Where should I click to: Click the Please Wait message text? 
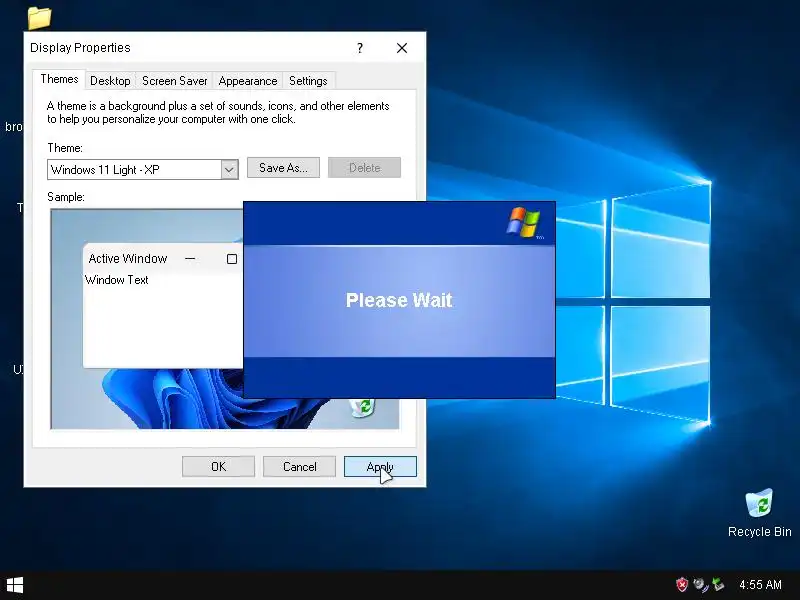(x=399, y=300)
